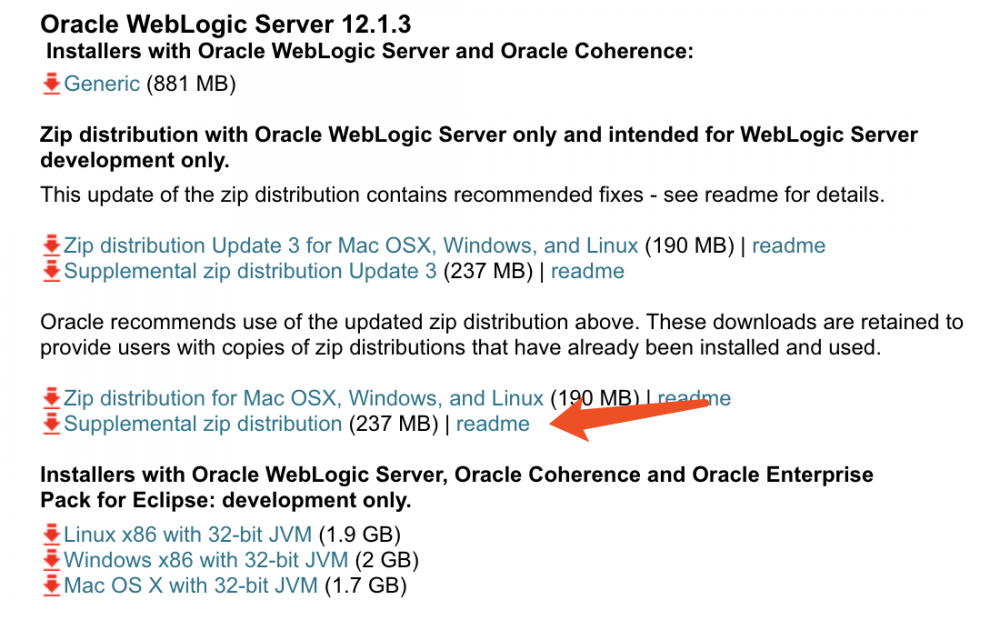Viewport: 1000px width, 620px height.
Task: Download Windows x86 with 32-bit JVM
Action: (206, 560)
